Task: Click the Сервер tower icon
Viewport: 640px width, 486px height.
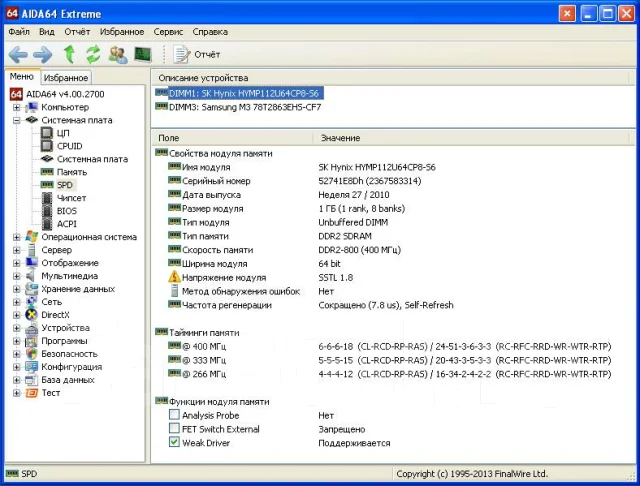Action: click(x=31, y=250)
